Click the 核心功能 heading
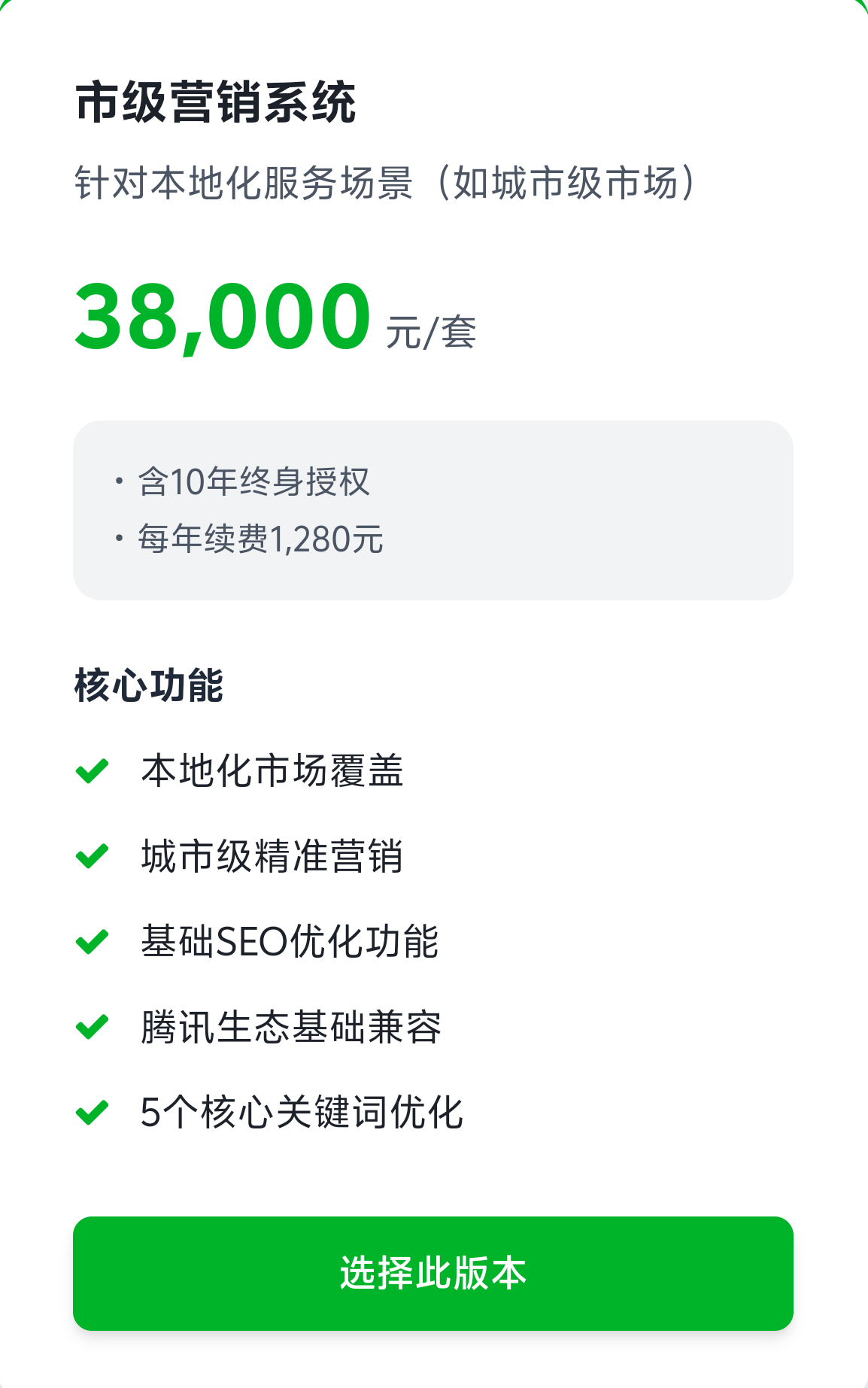This screenshot has height=1388, width=868. (x=149, y=685)
